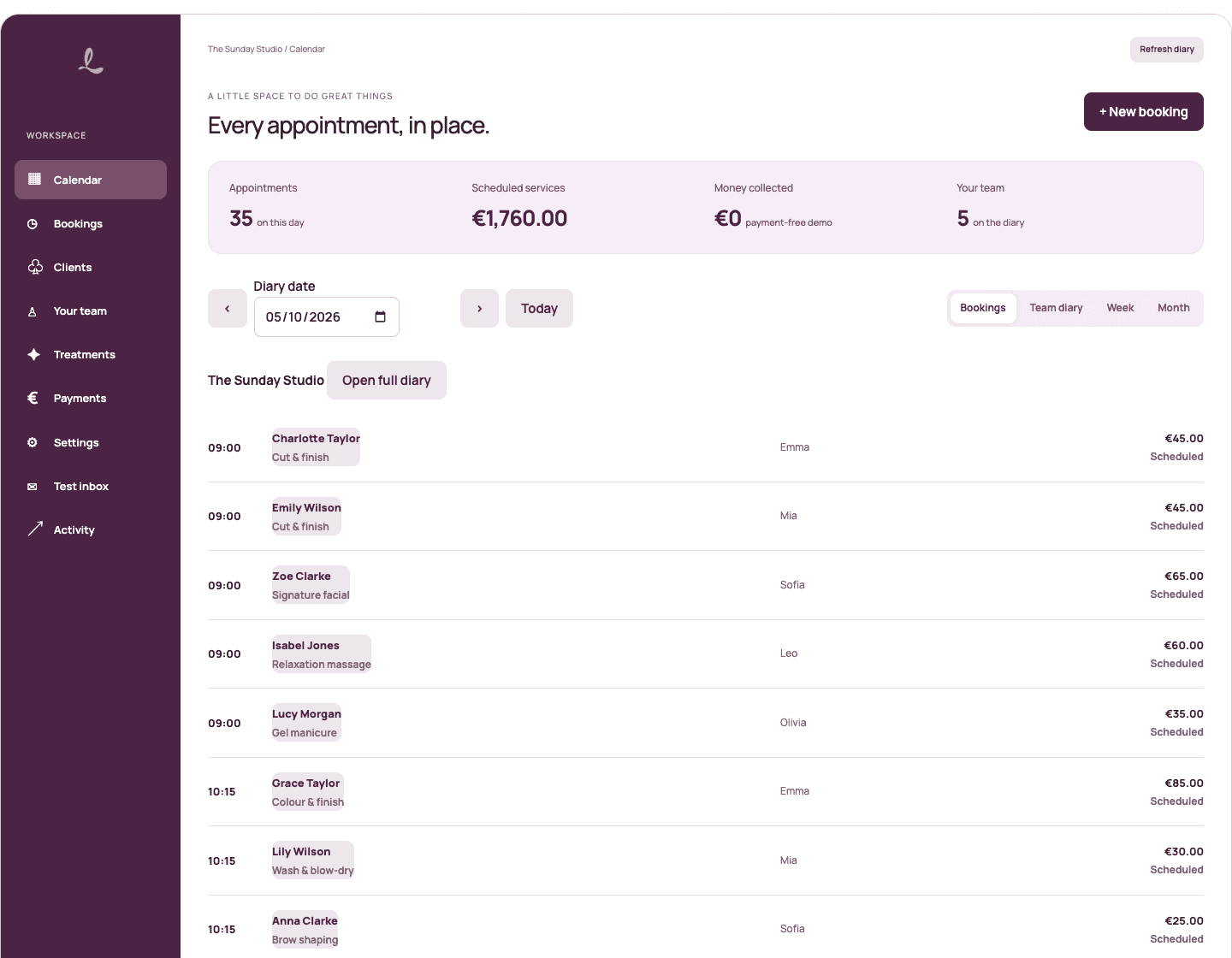The width and height of the screenshot is (1232, 958).
Task: Jump to Today in the diary
Action: pyautogui.click(x=539, y=309)
